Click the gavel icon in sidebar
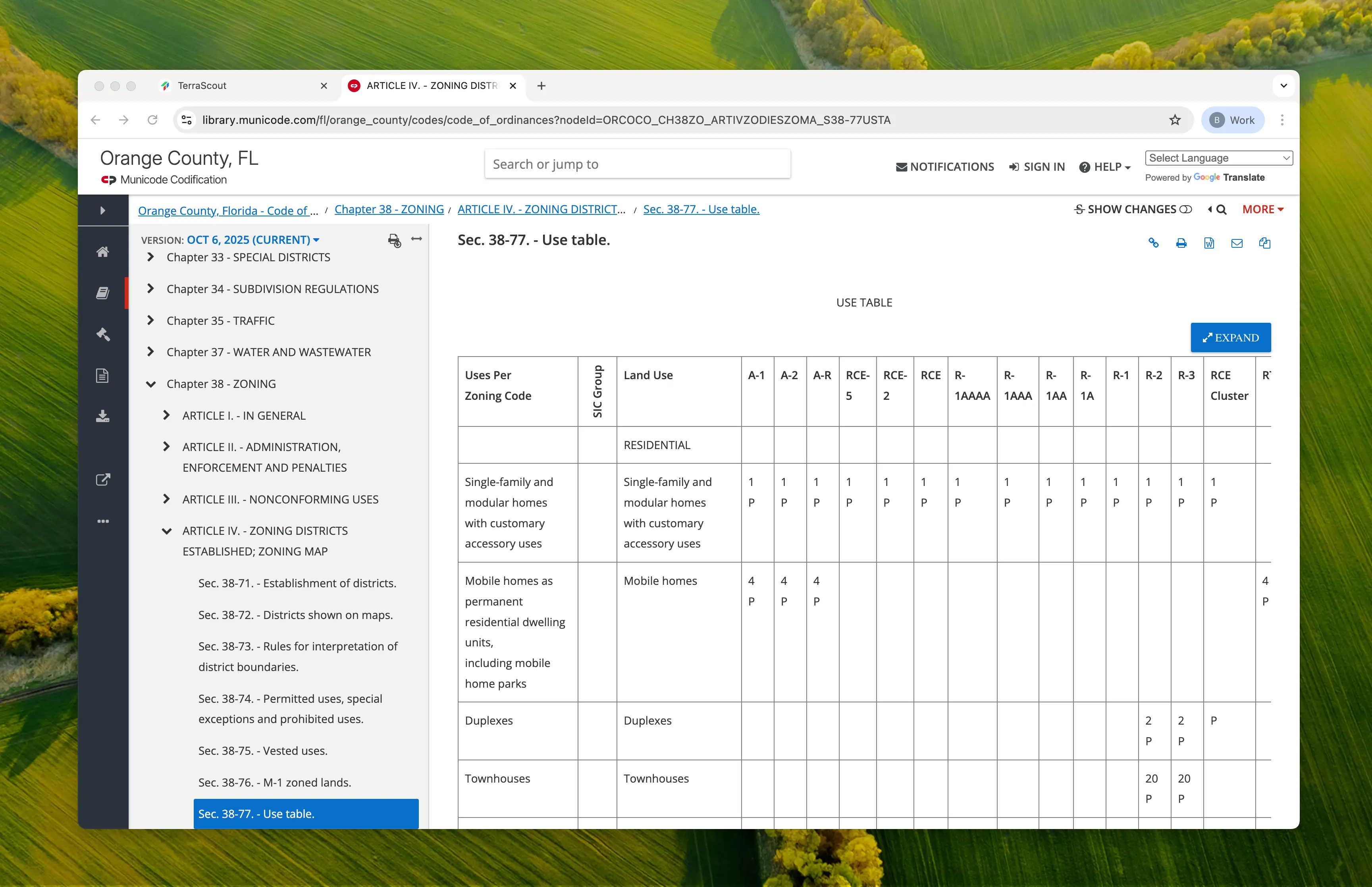Screen dimensions: 1372x887 pyautogui.click(x=102, y=334)
